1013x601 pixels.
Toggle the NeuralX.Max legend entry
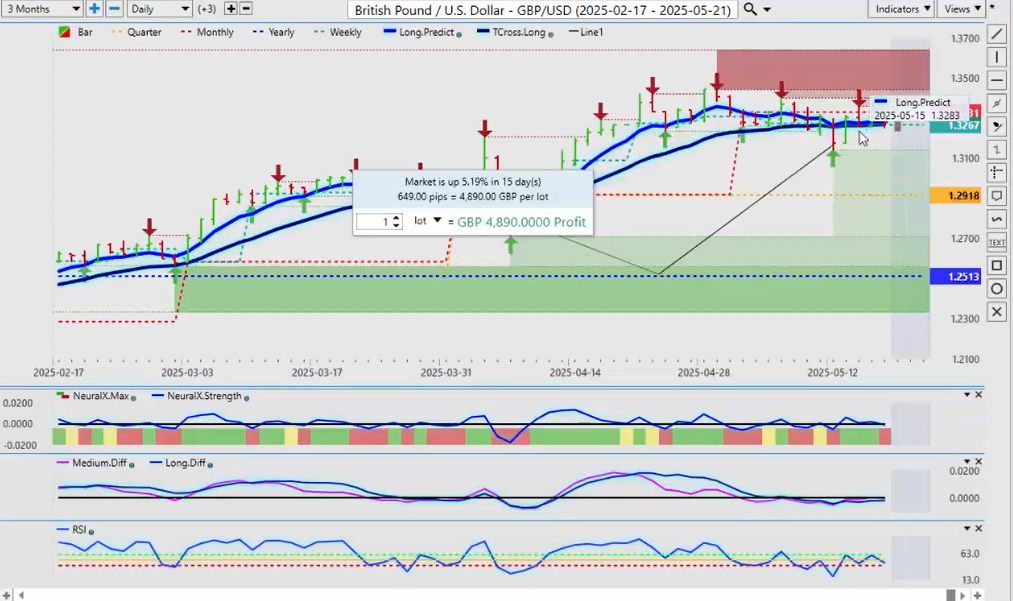(93, 396)
